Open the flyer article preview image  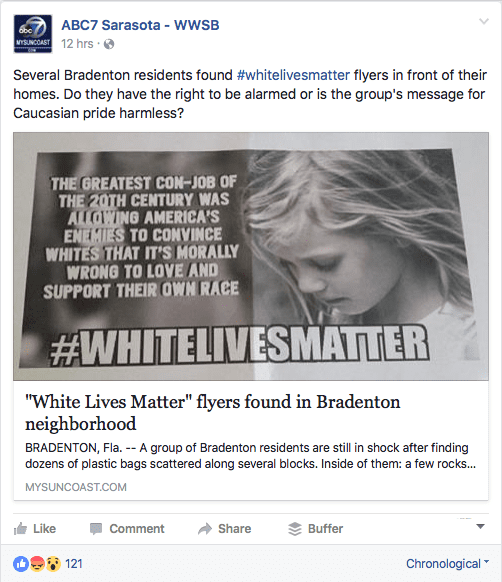pyautogui.click(x=251, y=256)
